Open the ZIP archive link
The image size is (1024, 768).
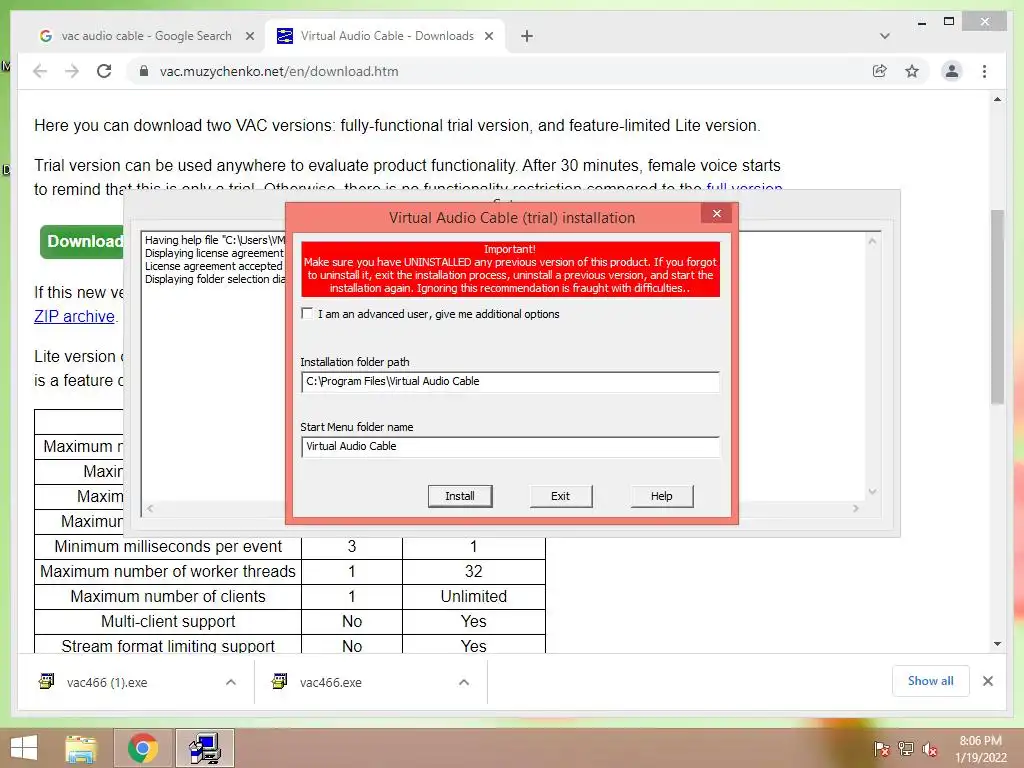point(74,316)
